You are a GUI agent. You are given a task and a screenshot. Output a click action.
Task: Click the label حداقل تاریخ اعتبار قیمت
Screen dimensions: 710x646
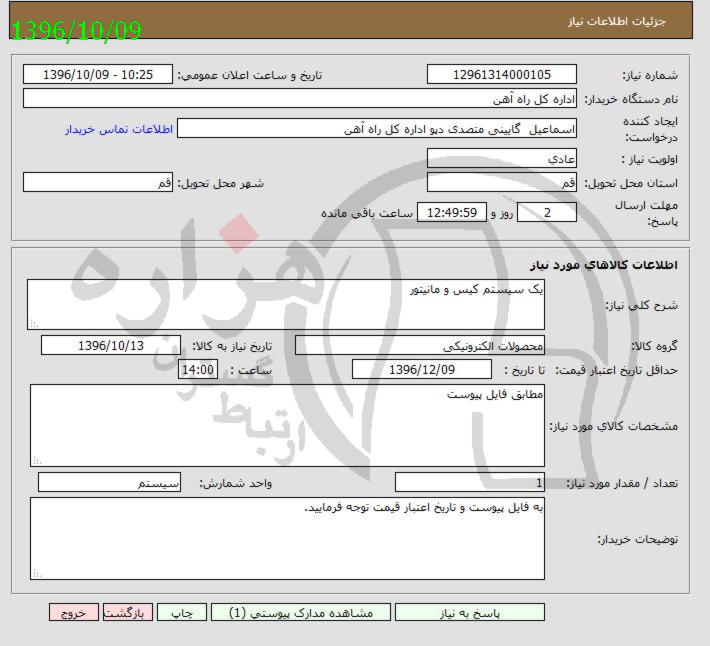coord(617,370)
